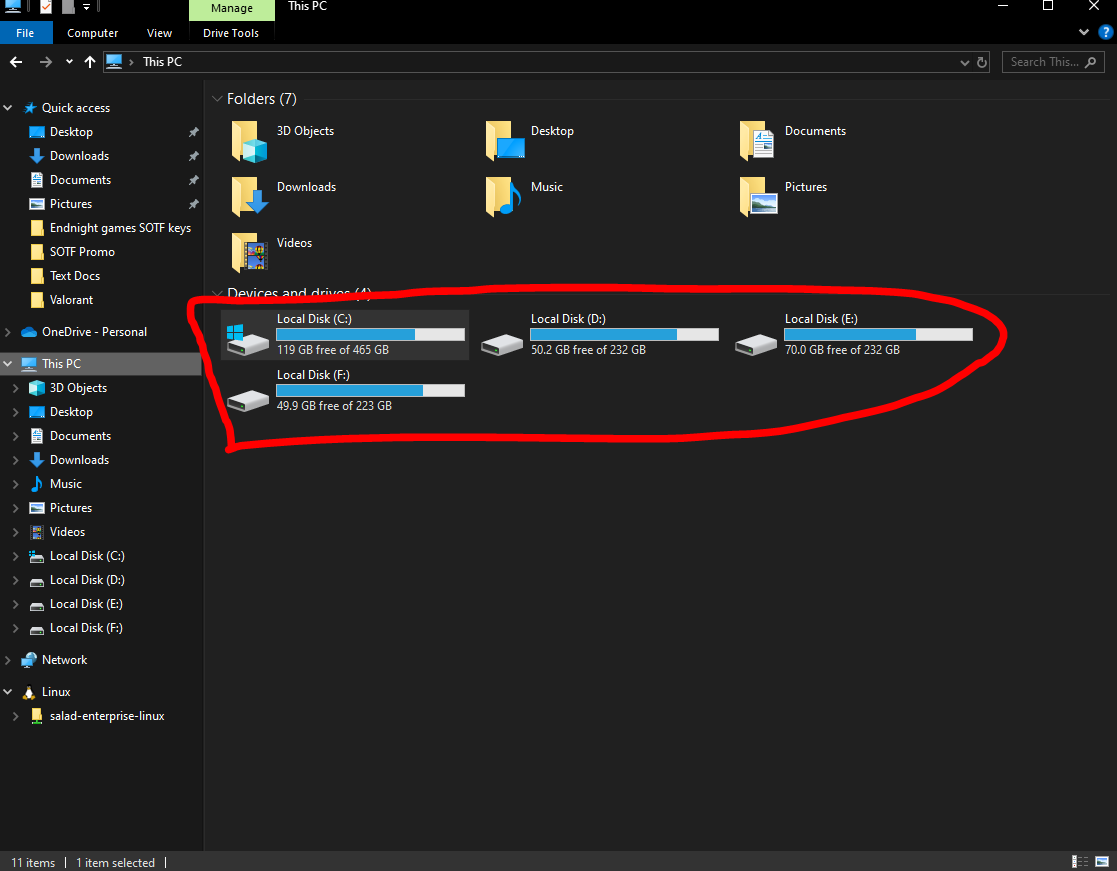Open the Help question mark icon
Viewport: 1117px width, 871px height.
[1106, 32]
